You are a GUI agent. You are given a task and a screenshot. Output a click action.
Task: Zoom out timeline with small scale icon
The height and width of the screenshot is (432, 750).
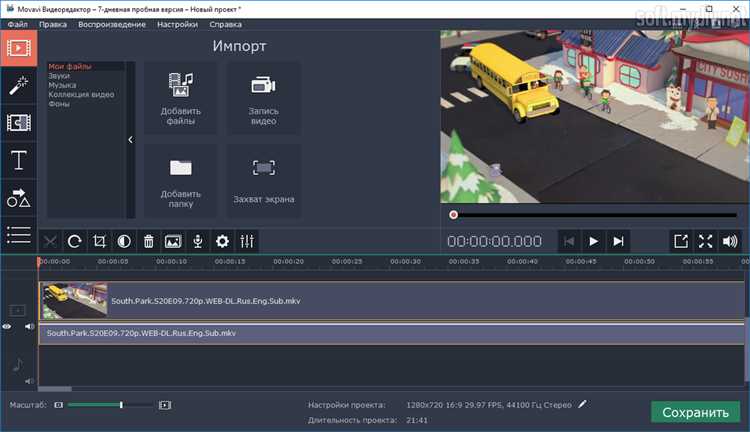(58, 405)
